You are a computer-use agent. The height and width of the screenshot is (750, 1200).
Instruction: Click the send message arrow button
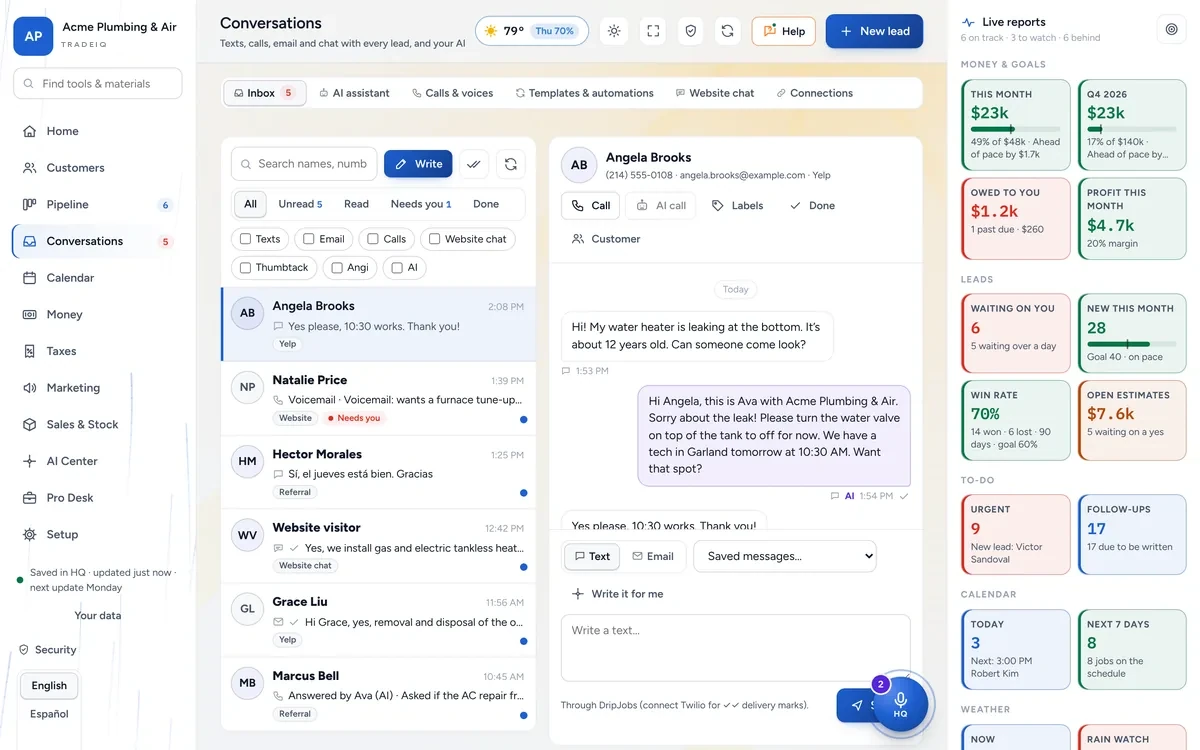856,705
